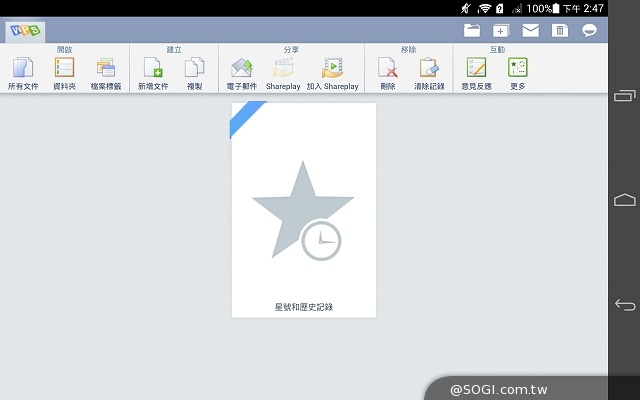Open the Starred and History card thumbnail
This screenshot has width=640, height=400.
304,210
